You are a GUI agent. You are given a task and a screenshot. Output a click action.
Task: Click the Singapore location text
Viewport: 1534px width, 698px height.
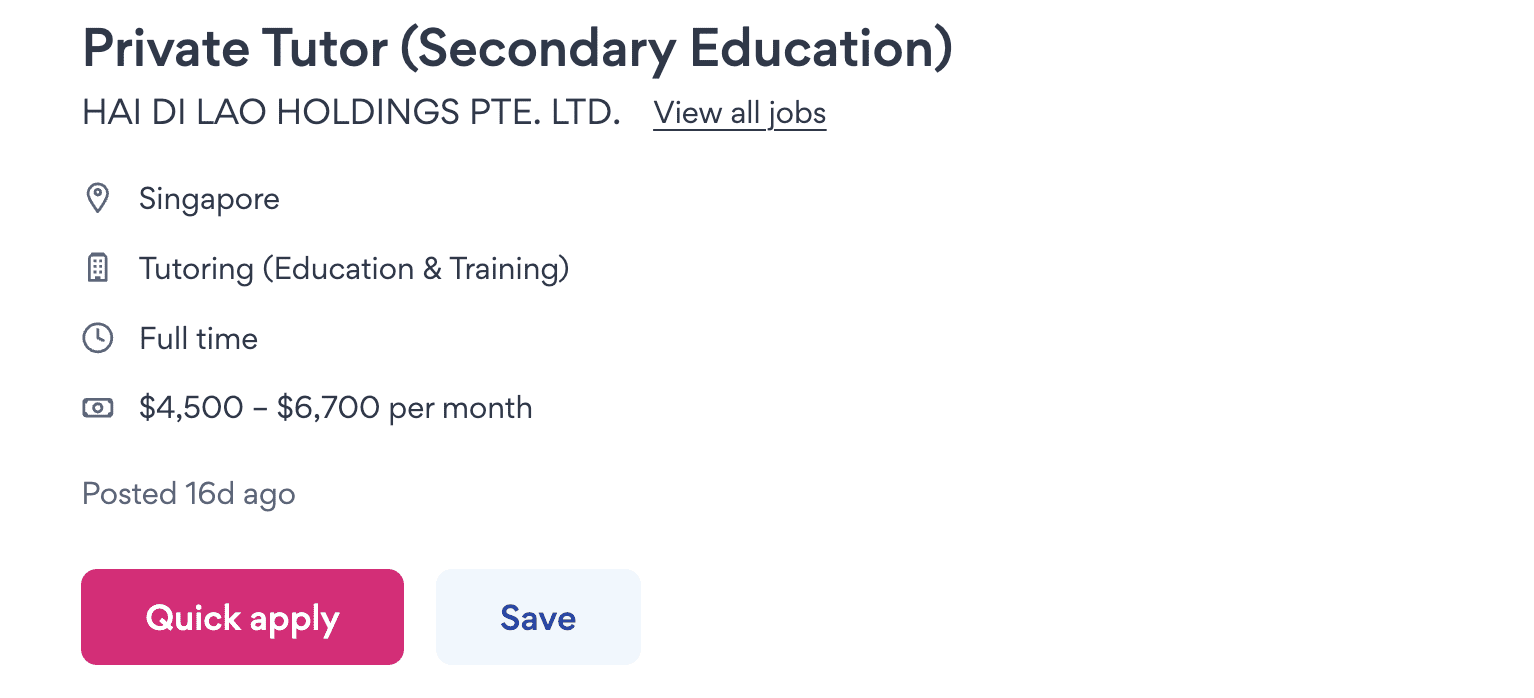point(209,199)
